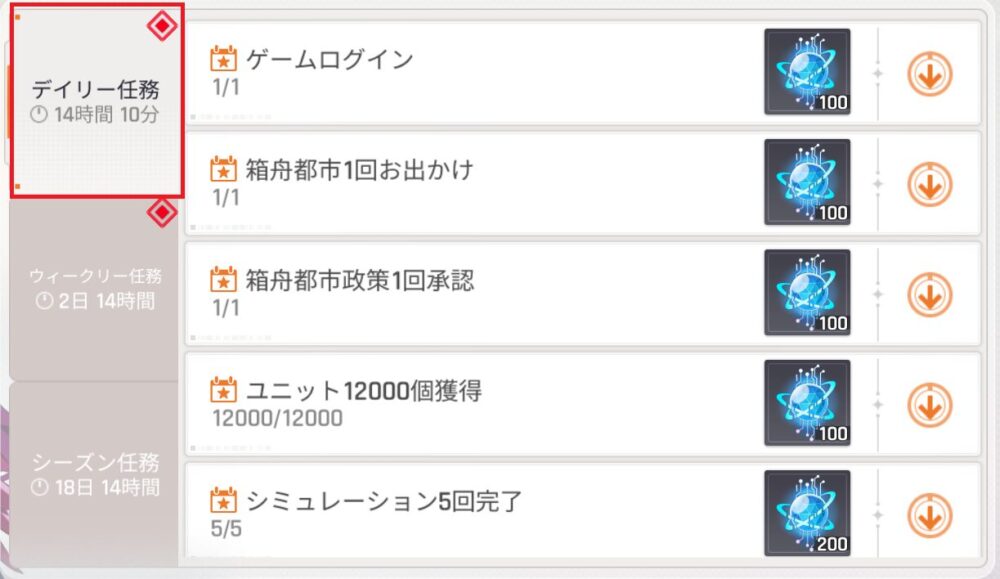Click the calendar icon beside ゲームログイン

(x=224, y=58)
